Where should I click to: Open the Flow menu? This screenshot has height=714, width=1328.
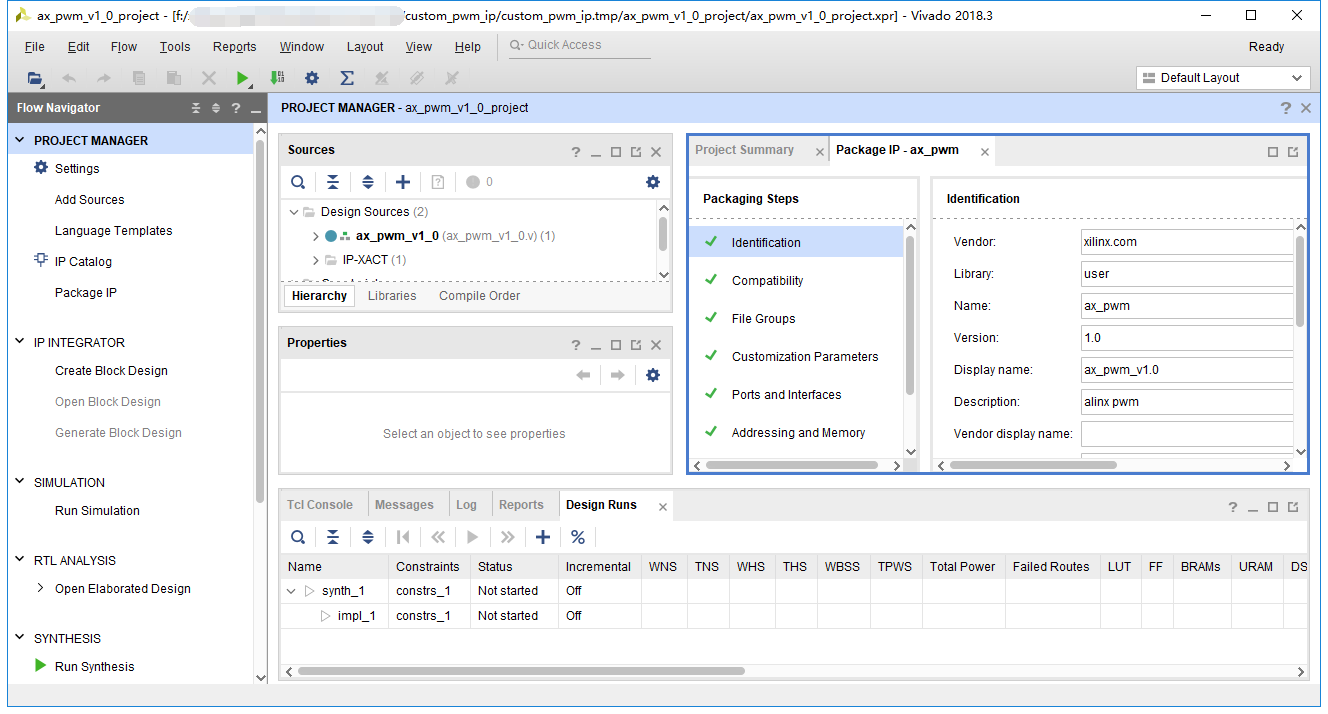[x=124, y=47]
